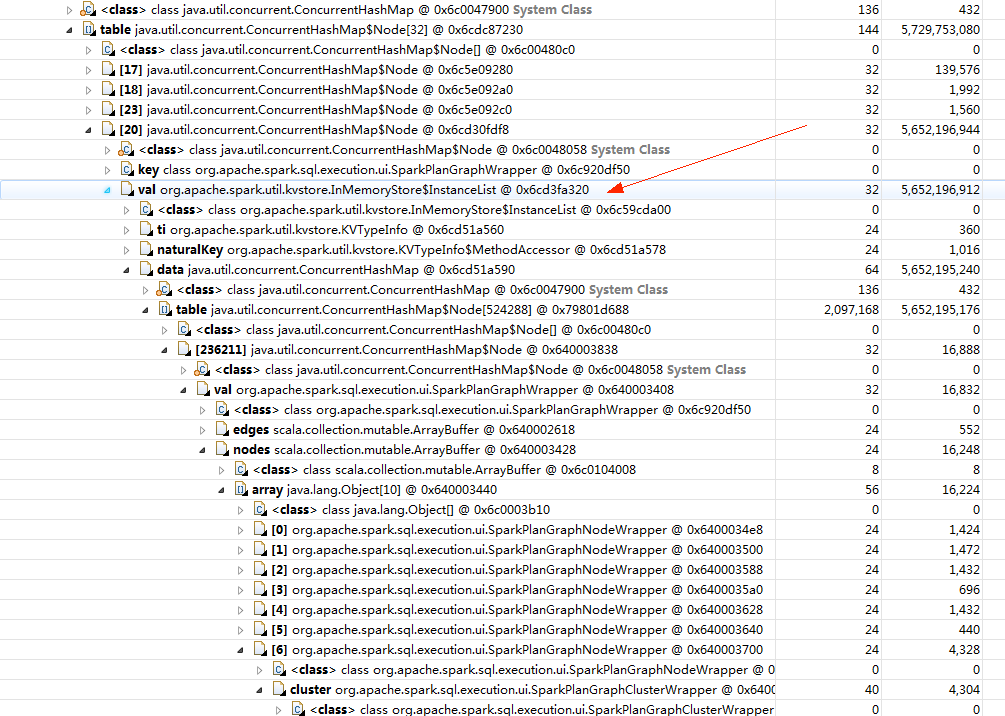Screen dimensions: 1005x716
Task: Collapse array java.lang.Object[10] row
Action: [x=221, y=490]
